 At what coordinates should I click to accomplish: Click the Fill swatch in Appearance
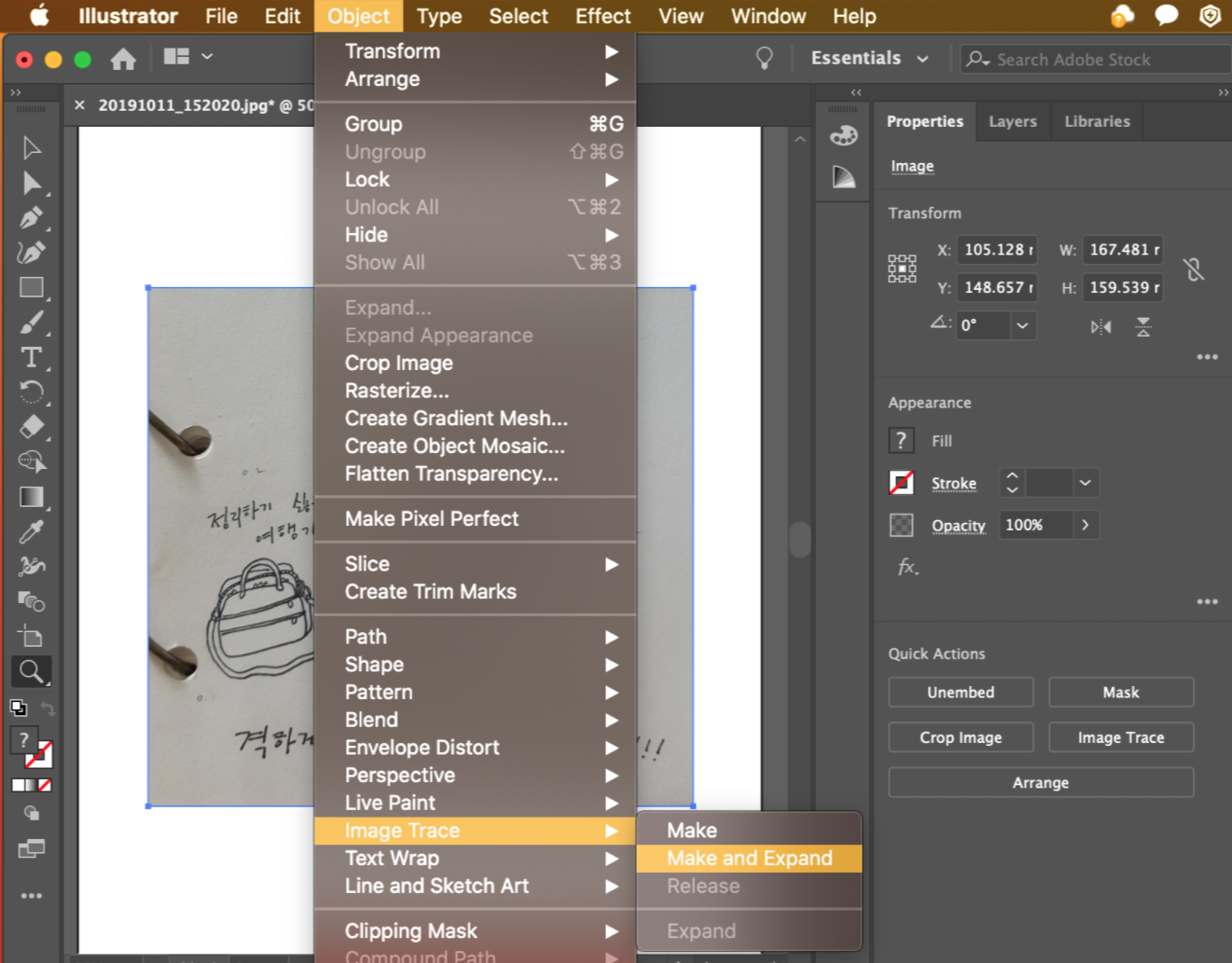[x=901, y=440]
